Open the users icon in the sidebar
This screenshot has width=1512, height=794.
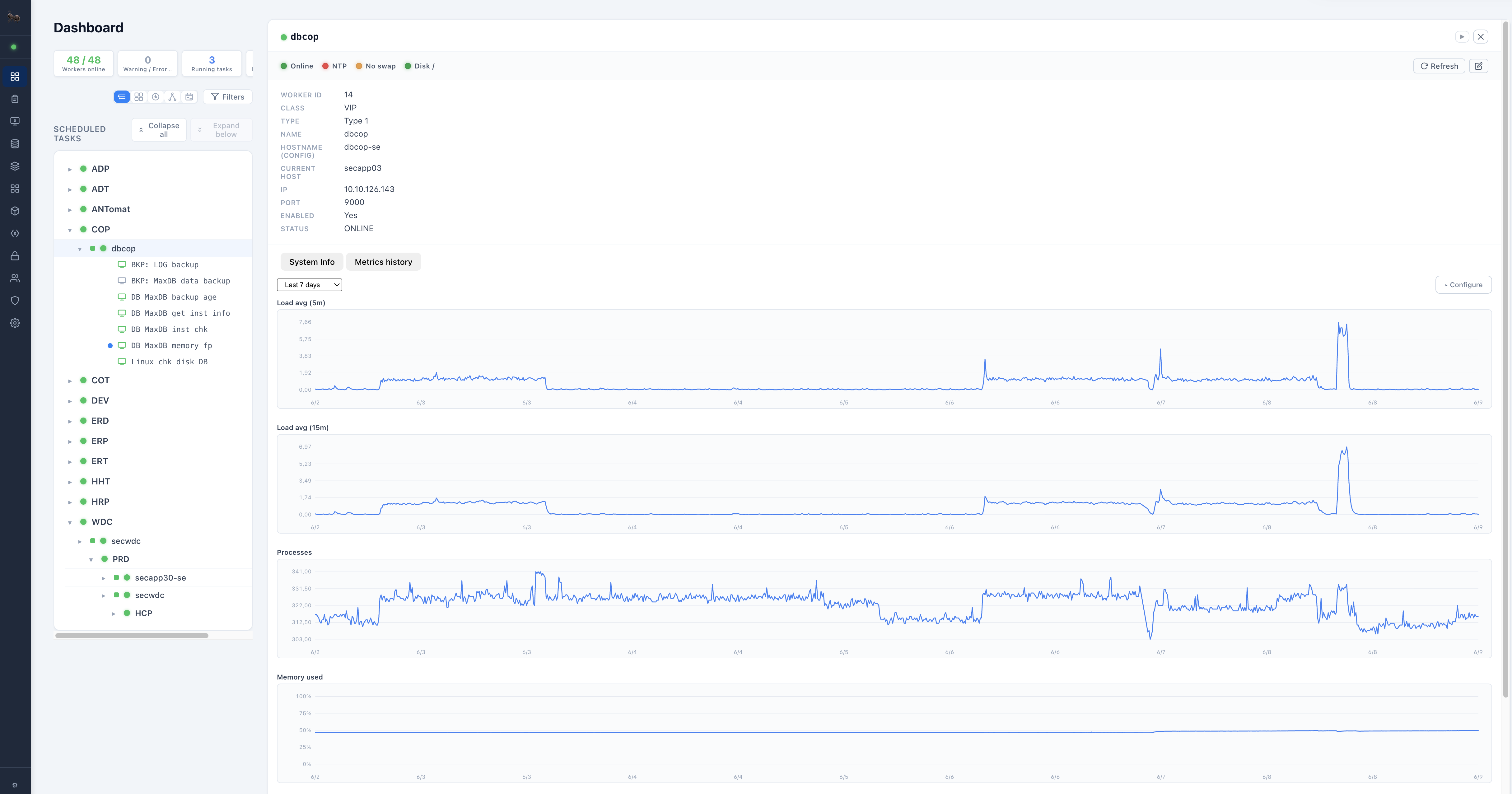click(x=15, y=278)
